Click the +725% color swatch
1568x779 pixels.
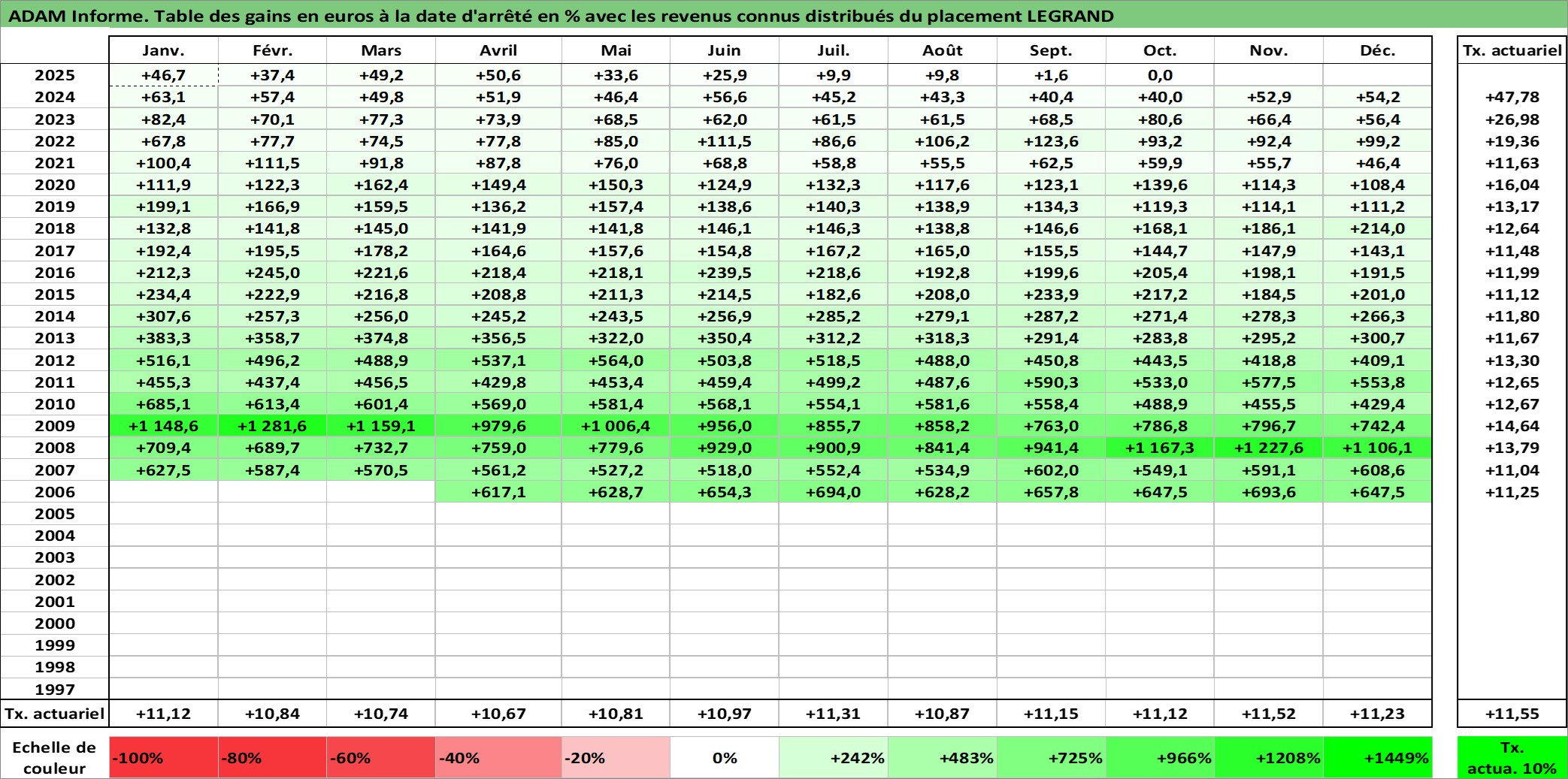pos(1052,757)
